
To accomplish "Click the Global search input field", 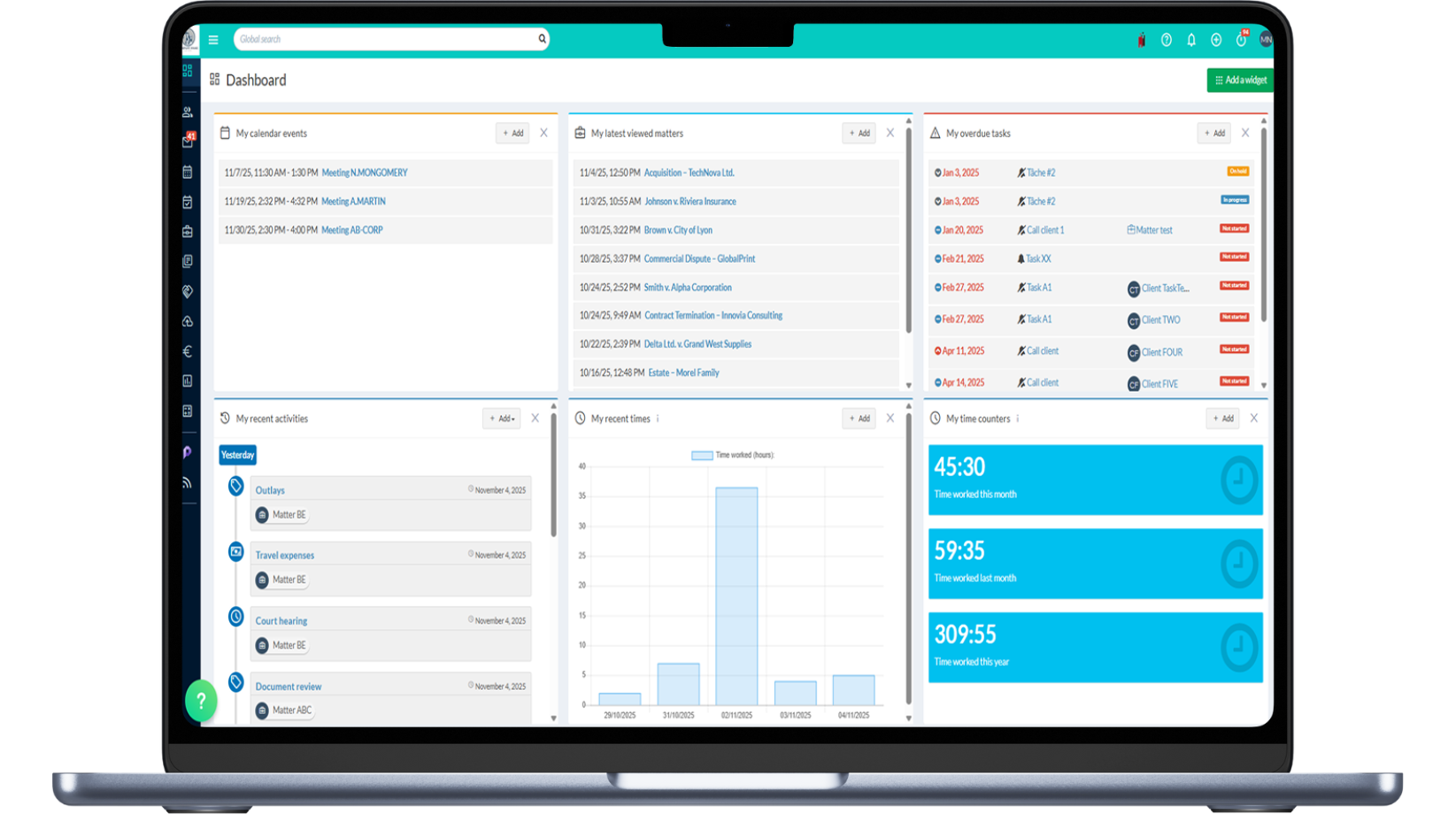I will coord(386,39).
